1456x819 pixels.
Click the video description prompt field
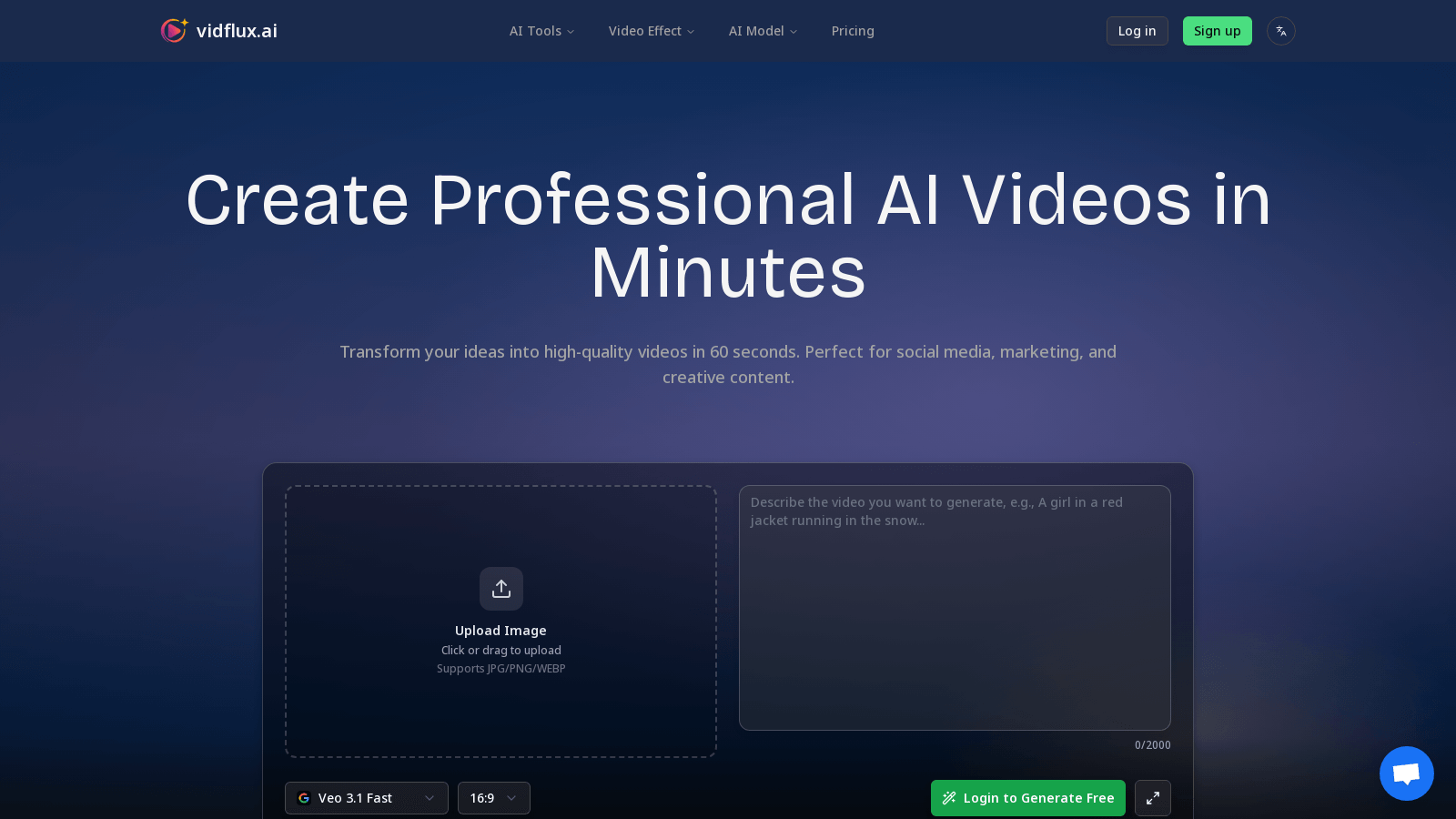pyautogui.click(x=955, y=609)
